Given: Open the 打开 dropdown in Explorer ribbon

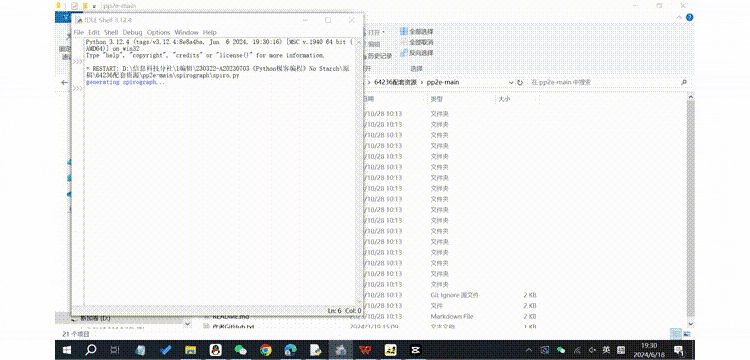Looking at the screenshot, I should (x=376, y=33).
